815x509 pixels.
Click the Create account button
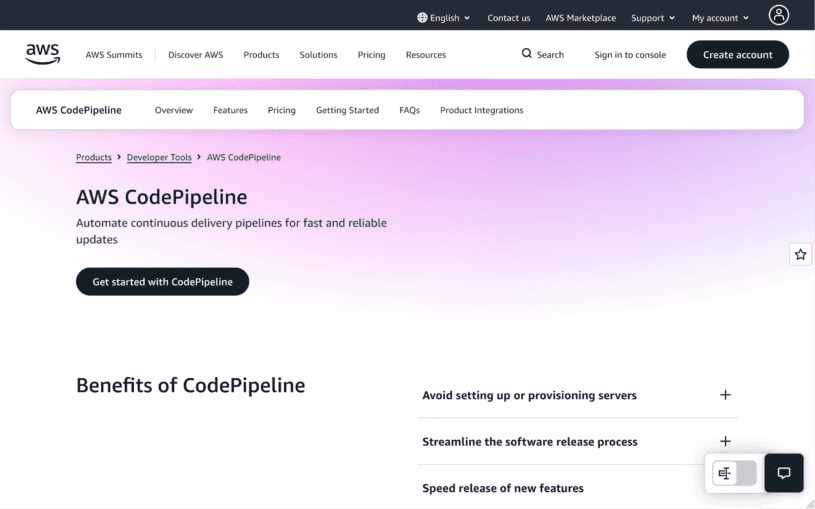click(x=738, y=54)
